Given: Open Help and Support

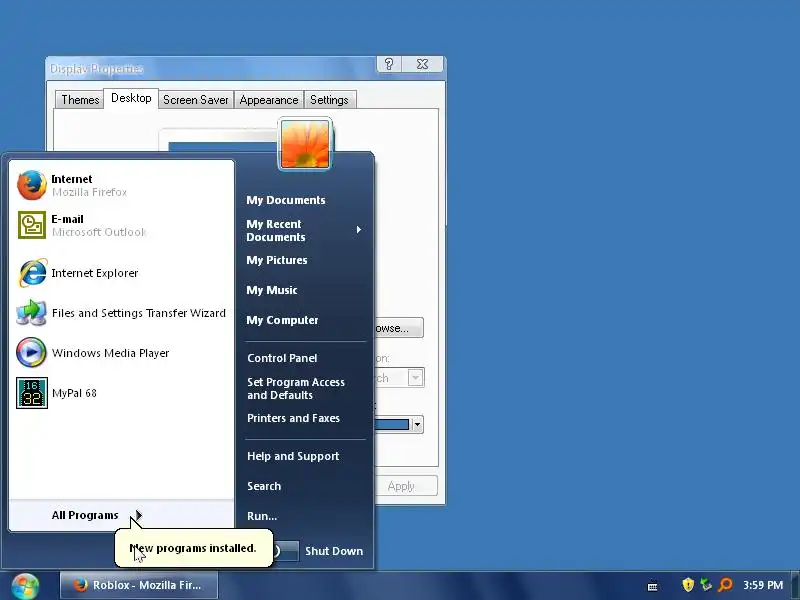Looking at the screenshot, I should coord(293,456).
